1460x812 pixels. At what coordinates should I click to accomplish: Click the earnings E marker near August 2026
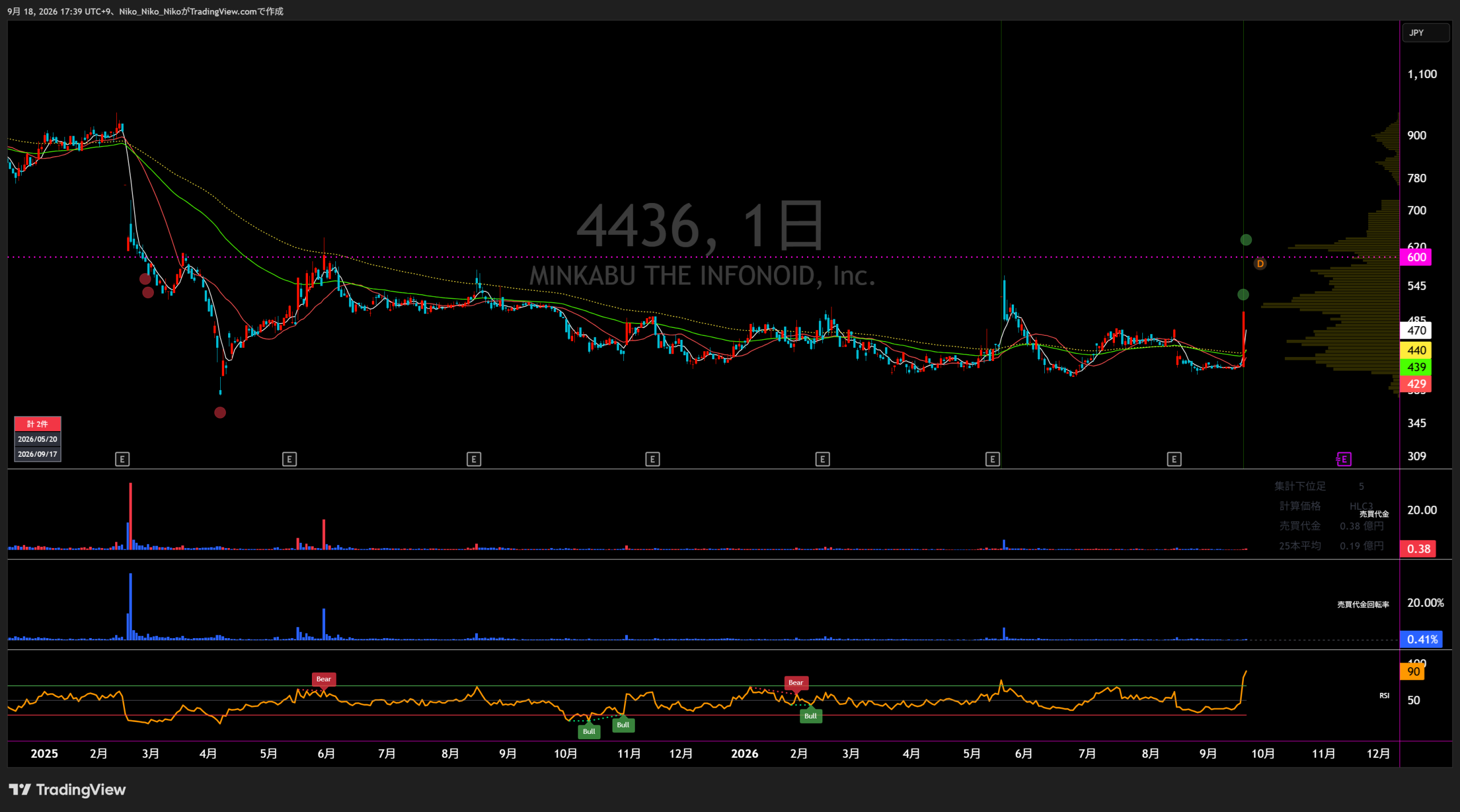point(1174,459)
